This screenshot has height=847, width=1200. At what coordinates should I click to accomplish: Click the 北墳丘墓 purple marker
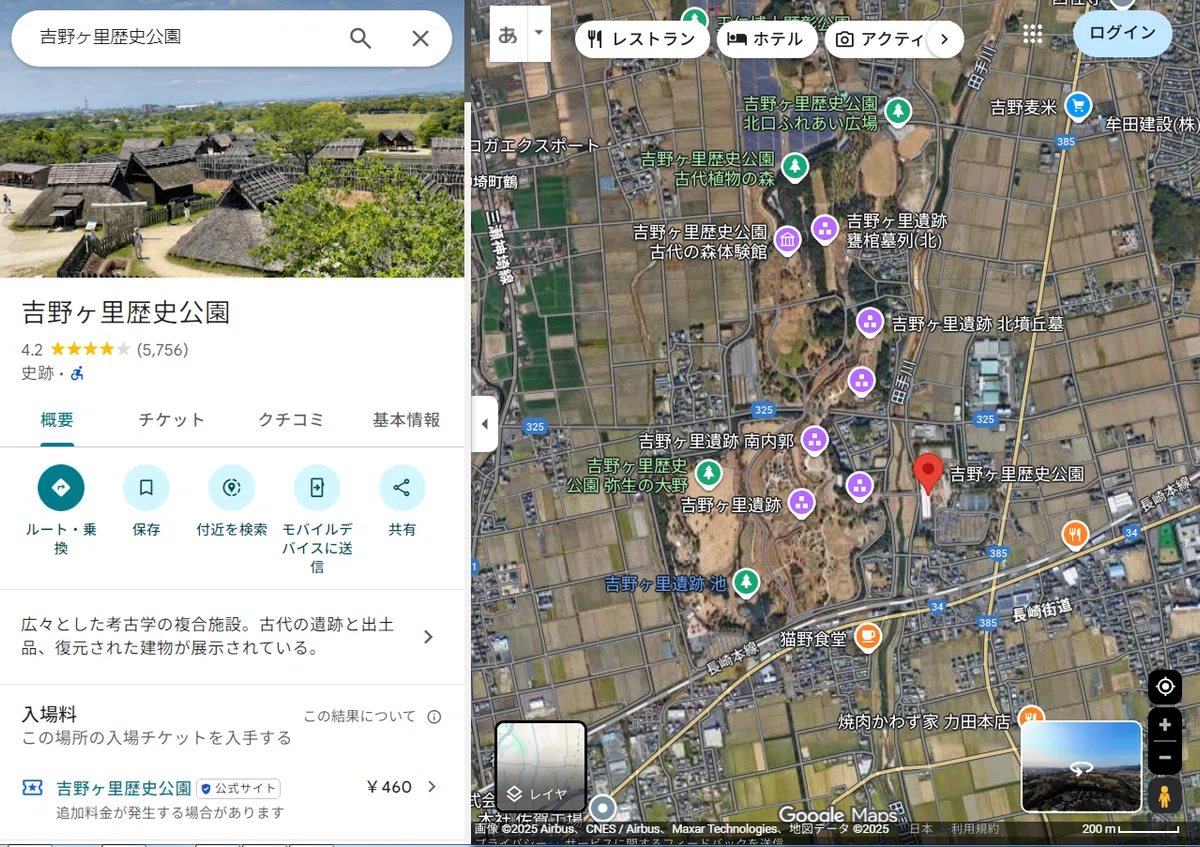(x=870, y=322)
